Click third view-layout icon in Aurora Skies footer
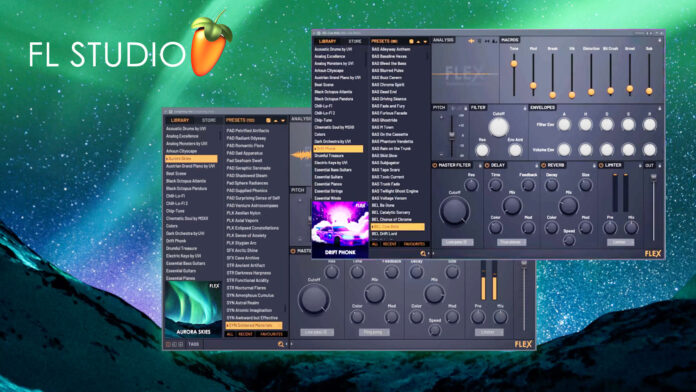This screenshot has height=392, width=696. click(x=180, y=344)
